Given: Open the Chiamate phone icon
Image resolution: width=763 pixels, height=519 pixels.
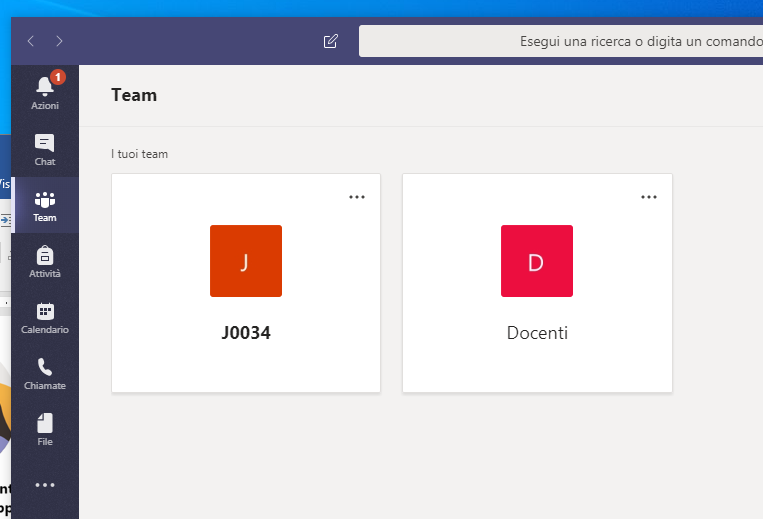Looking at the screenshot, I should tap(45, 374).
